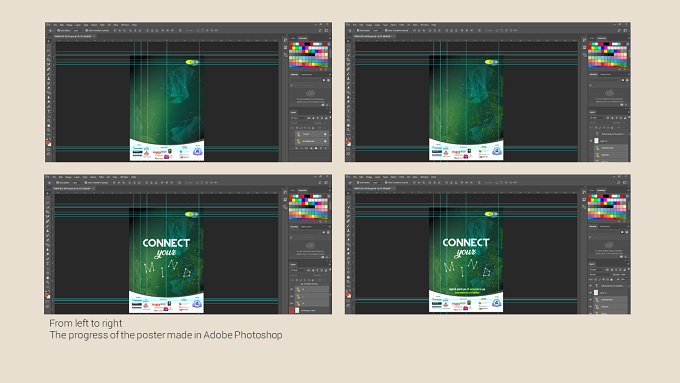Select the Pen tool in bottom-left screenshot
This screenshot has width=680, height=383.
point(48,259)
